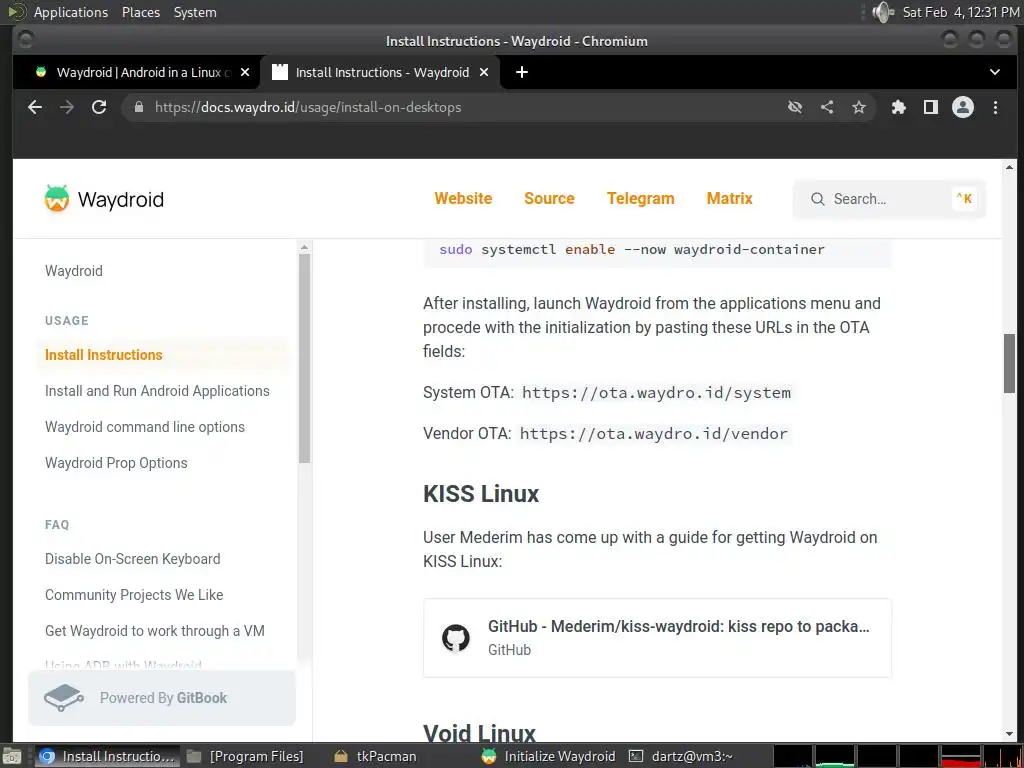Click Install Instructions Chromium taskbar button

pyautogui.click(x=107, y=756)
